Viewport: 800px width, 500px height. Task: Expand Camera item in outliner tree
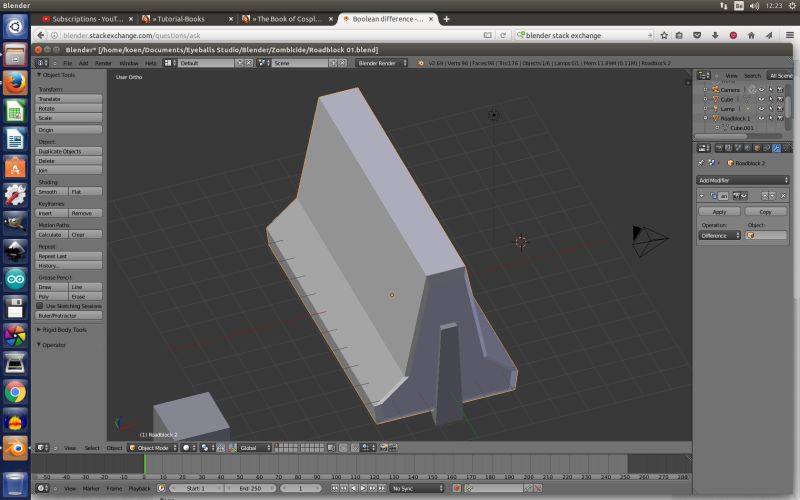(706, 90)
